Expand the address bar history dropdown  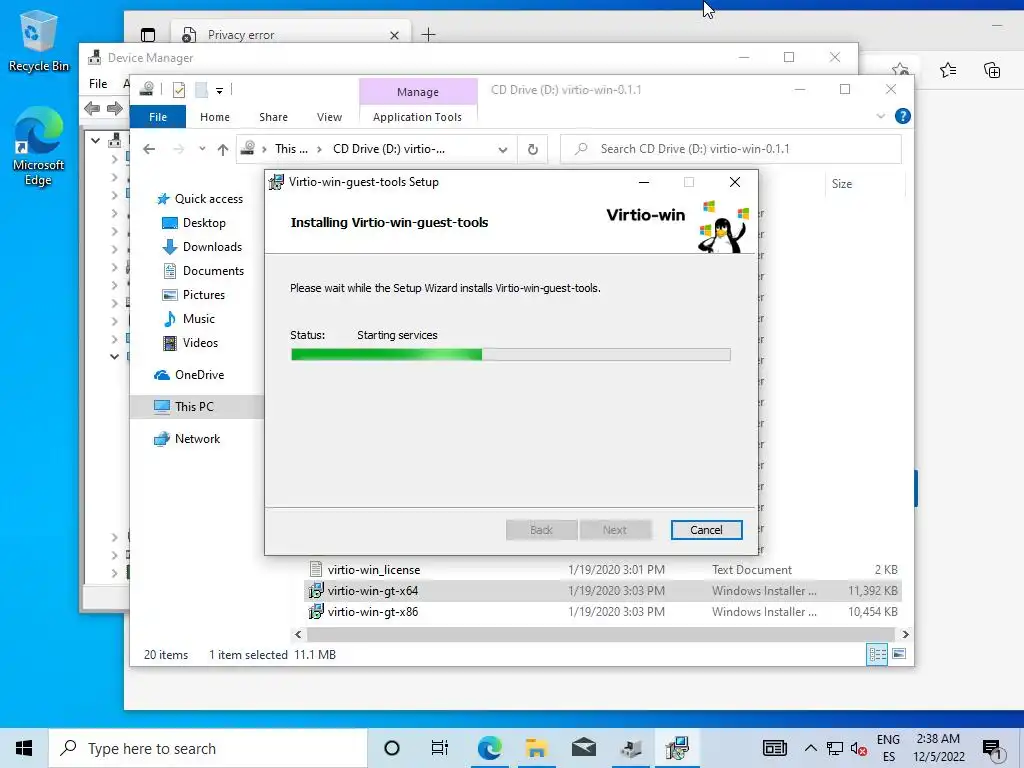503,150
